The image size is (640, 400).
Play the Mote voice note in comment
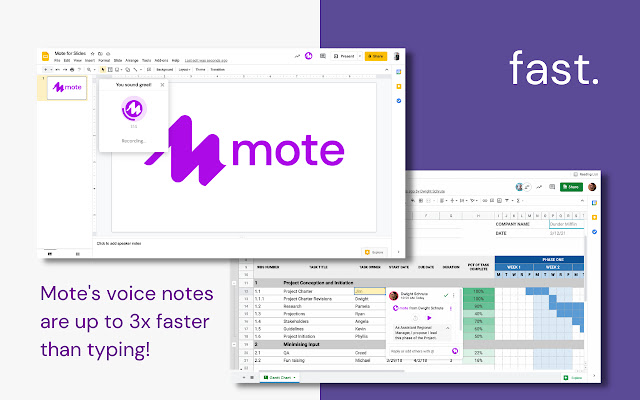tap(429, 318)
